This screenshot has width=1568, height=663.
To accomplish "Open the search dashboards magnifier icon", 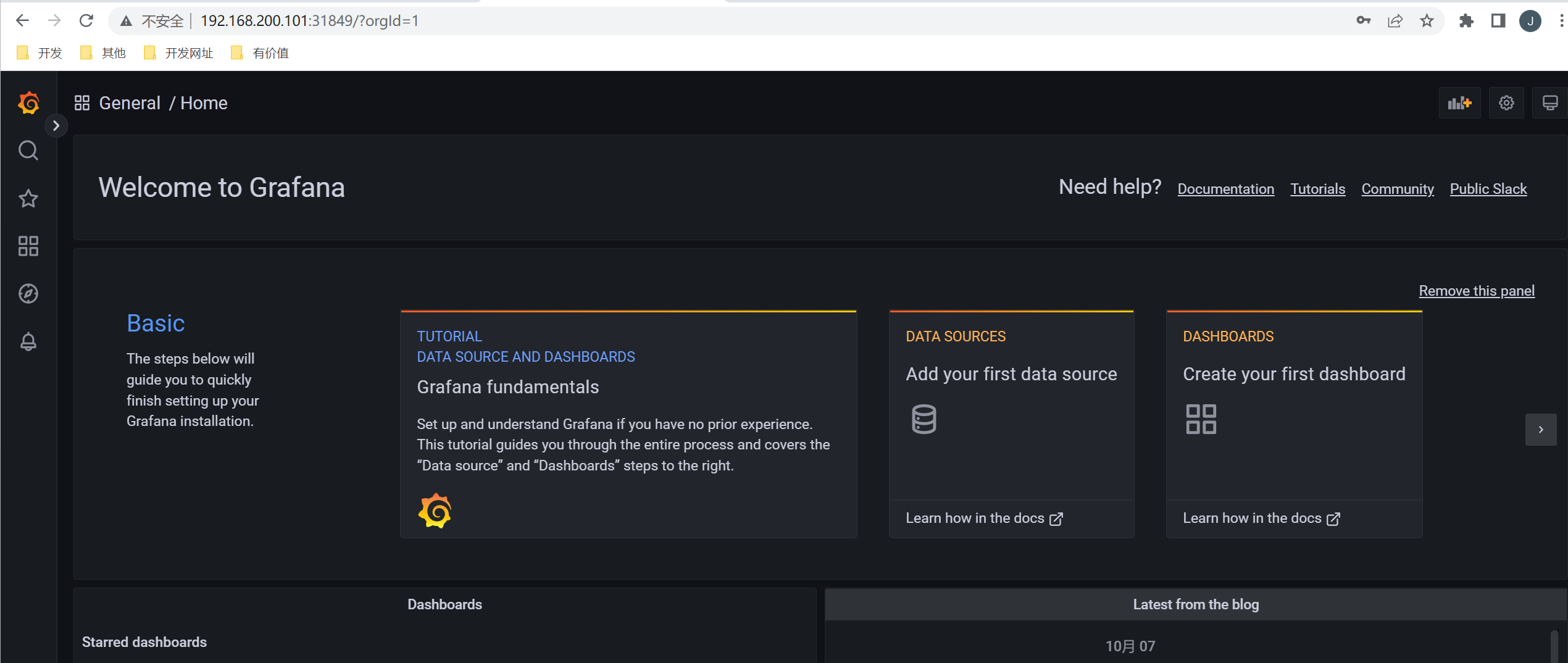I will coord(28,150).
